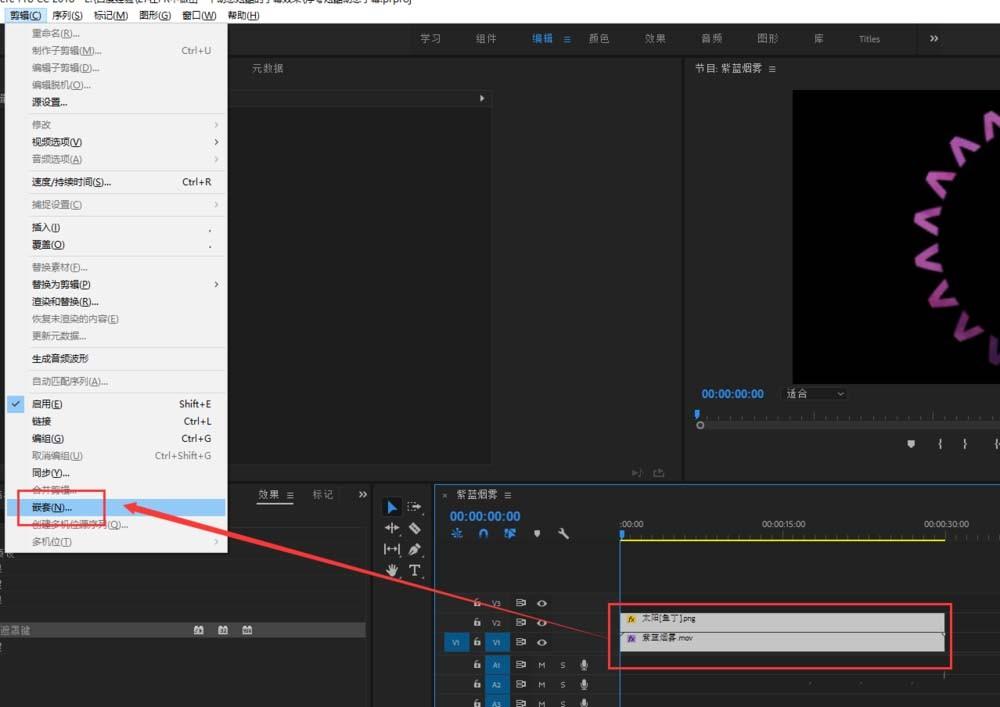
Task: Open the timeline display settings wrench icon
Action: [x=563, y=534]
